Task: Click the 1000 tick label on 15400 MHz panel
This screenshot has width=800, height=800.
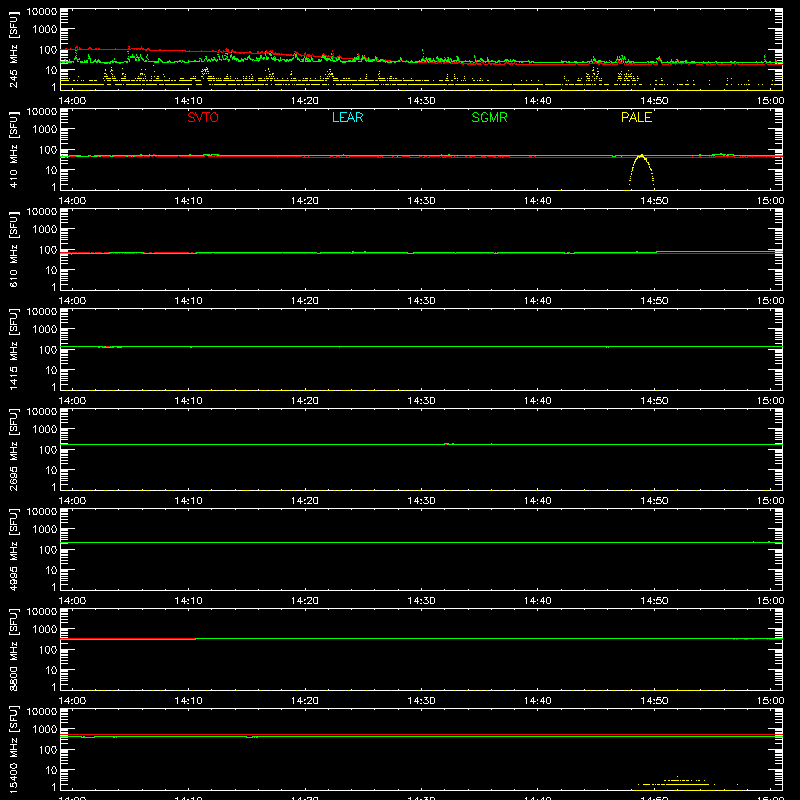Action: 45,729
